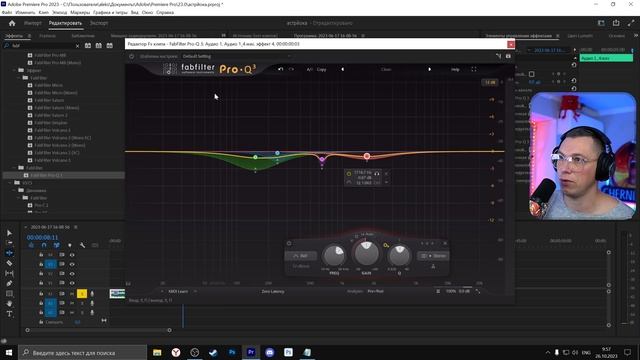
Task: Redo the last Pro-Q 3 change
Action: 291,69
